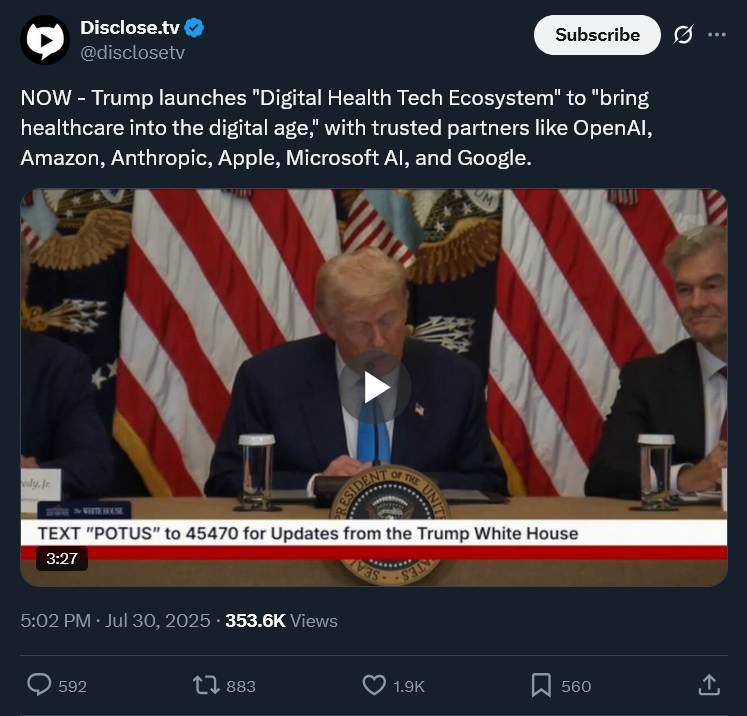Click the blue verified badge

[194, 28]
